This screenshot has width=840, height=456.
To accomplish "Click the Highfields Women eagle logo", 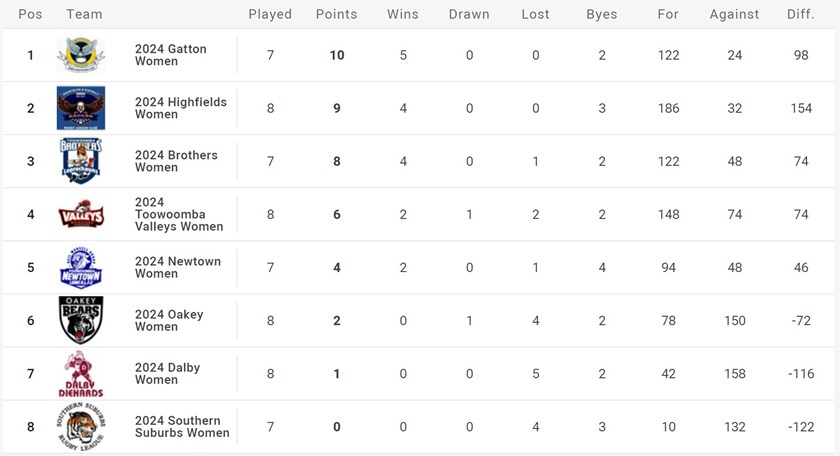I will point(81,108).
